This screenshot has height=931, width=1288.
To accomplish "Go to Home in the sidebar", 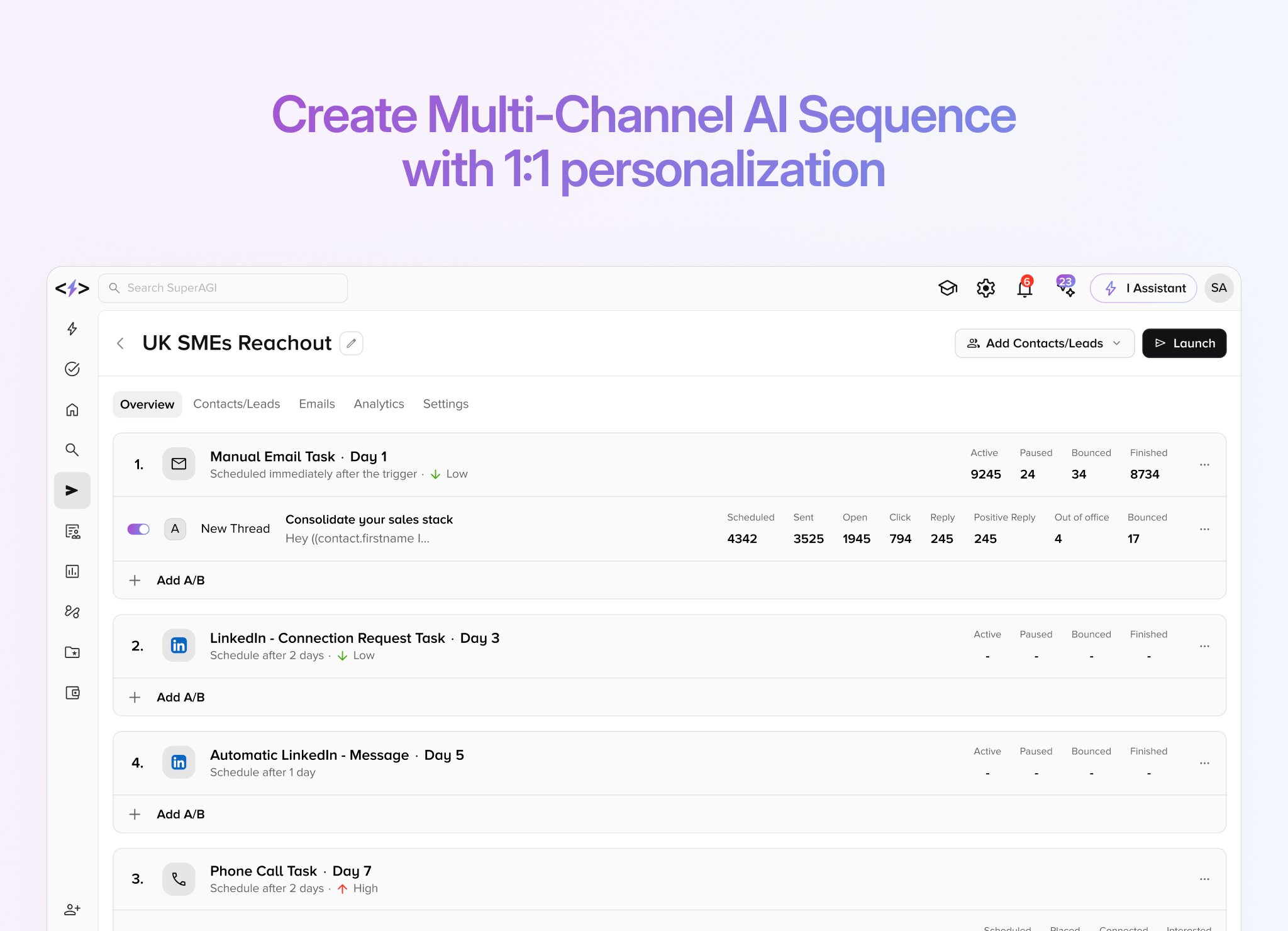I will (72, 410).
